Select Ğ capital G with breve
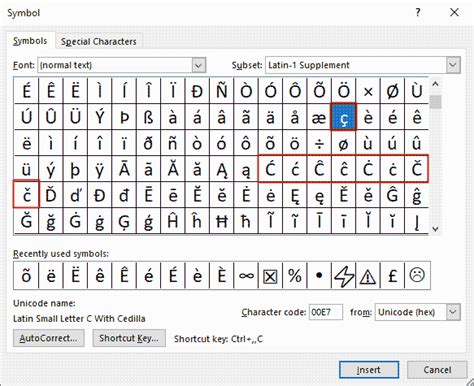Screen dimensions: 474x386 click(x=26, y=221)
